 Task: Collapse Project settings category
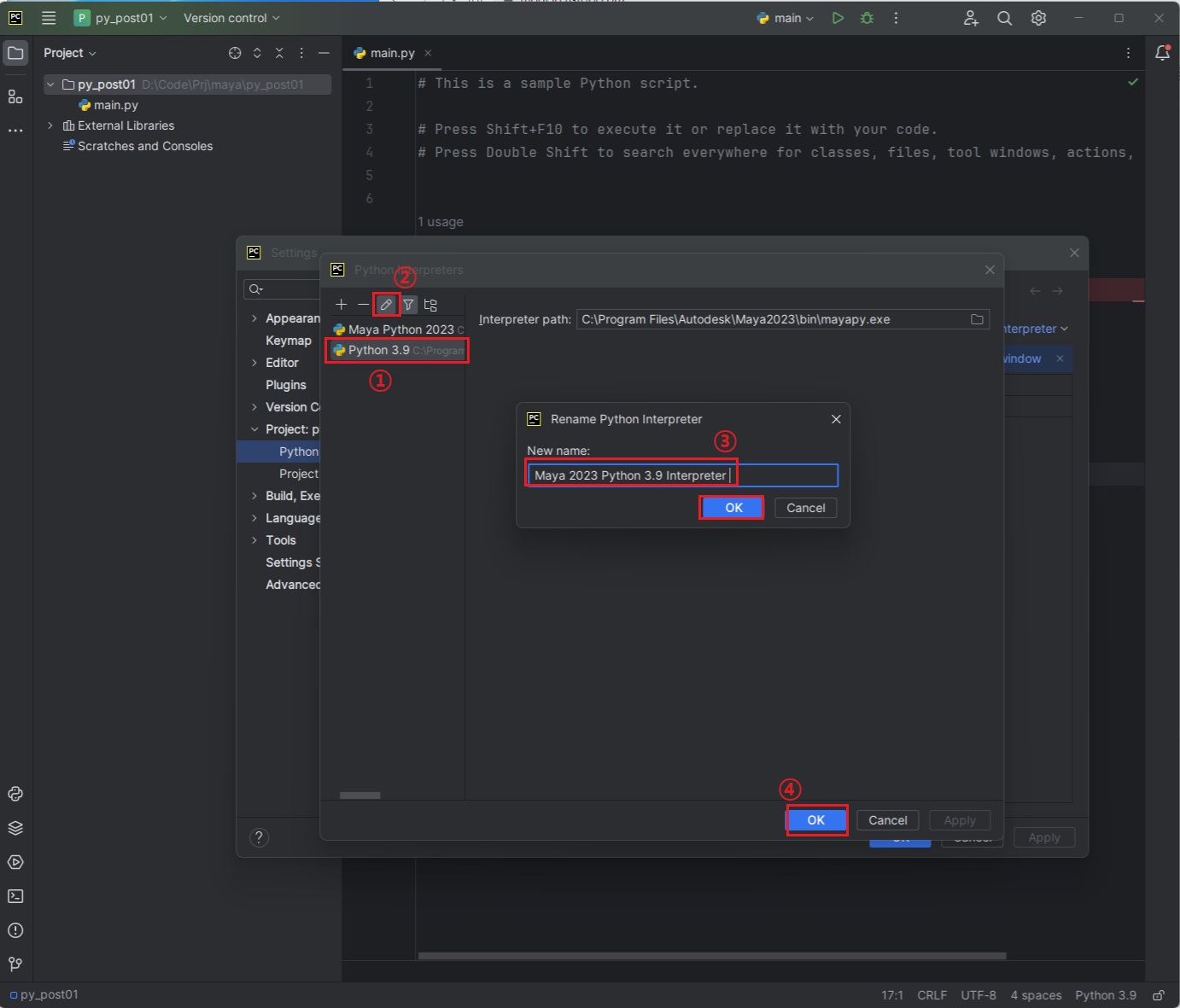tap(254, 429)
